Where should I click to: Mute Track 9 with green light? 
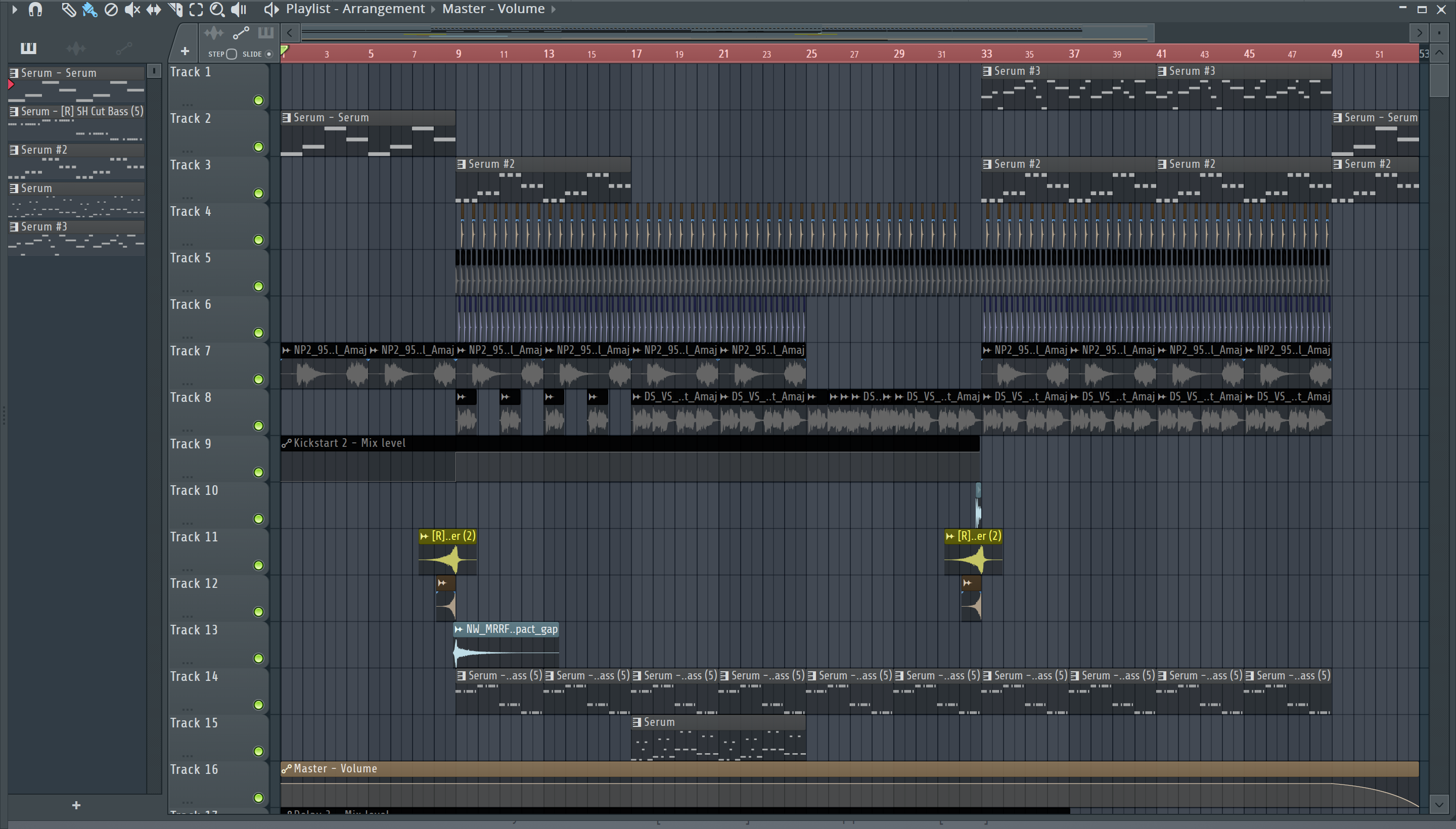point(258,473)
